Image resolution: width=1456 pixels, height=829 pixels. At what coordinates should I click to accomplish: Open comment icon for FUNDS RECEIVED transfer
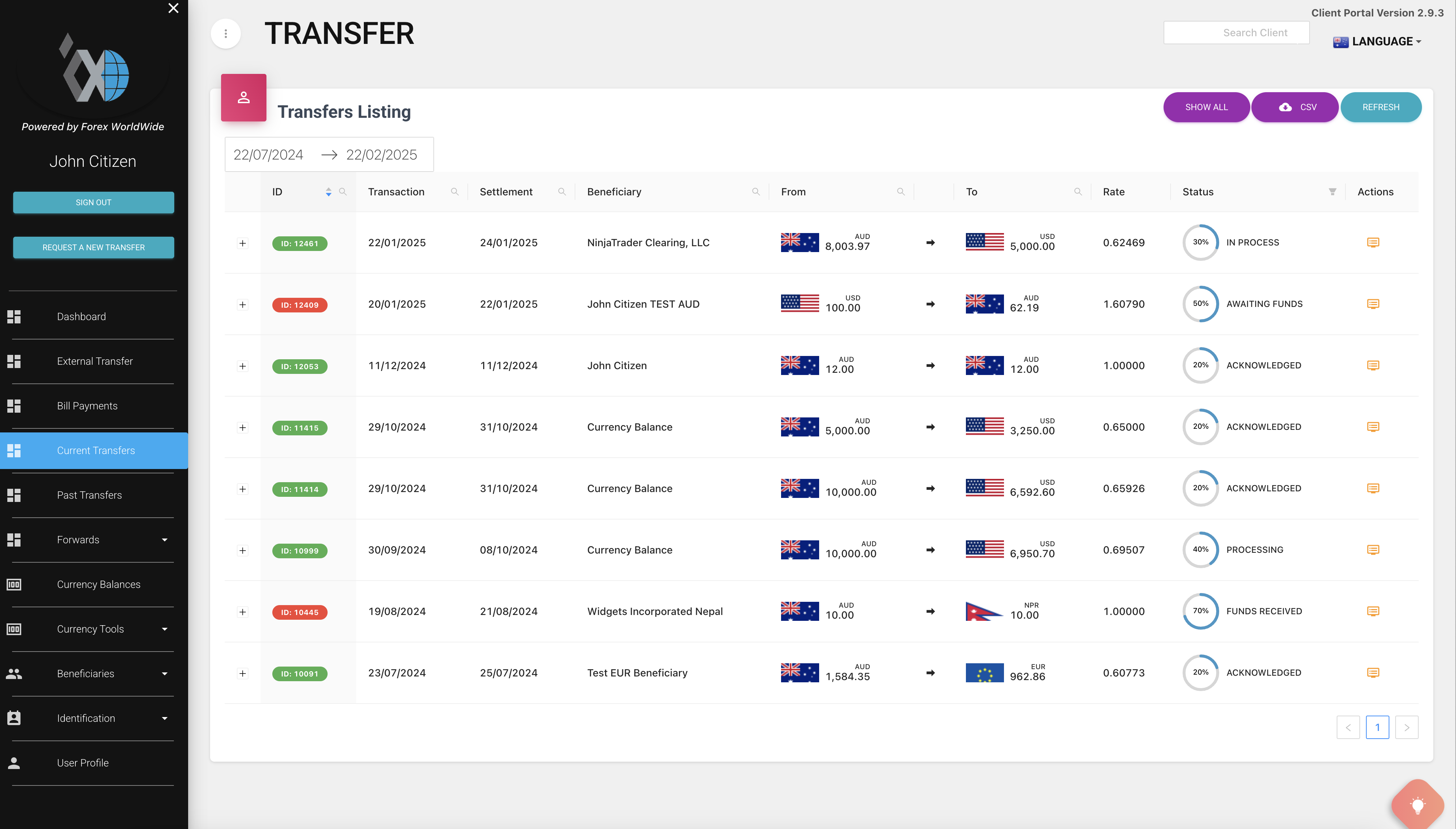click(x=1373, y=611)
